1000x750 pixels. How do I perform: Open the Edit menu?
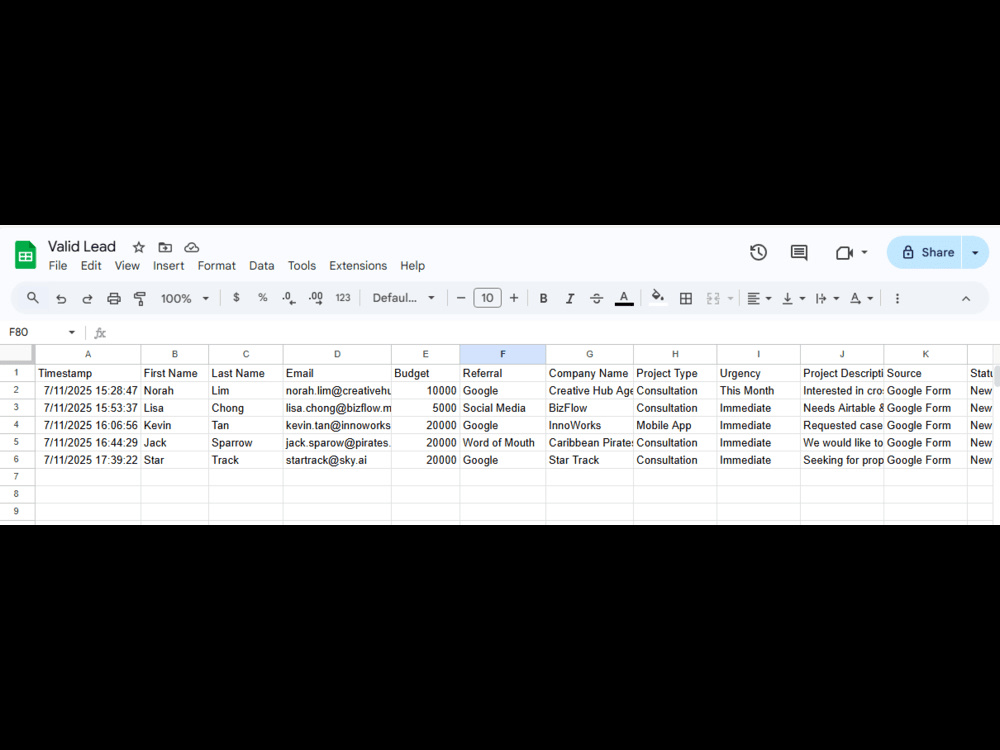coord(91,266)
